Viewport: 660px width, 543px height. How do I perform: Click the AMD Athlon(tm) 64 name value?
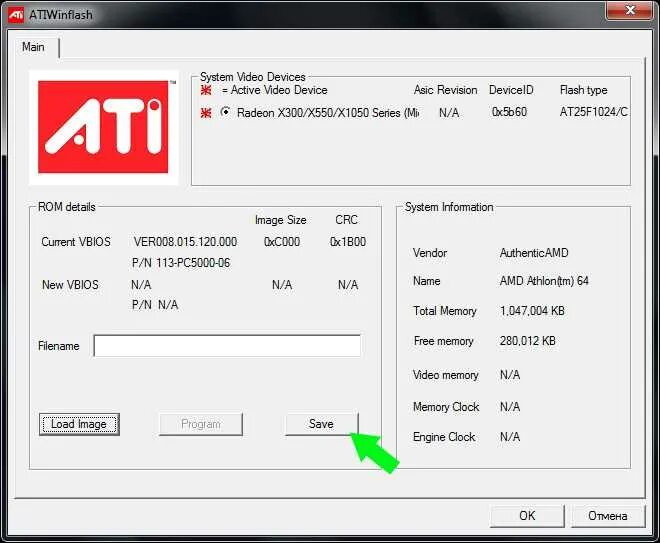[544, 281]
